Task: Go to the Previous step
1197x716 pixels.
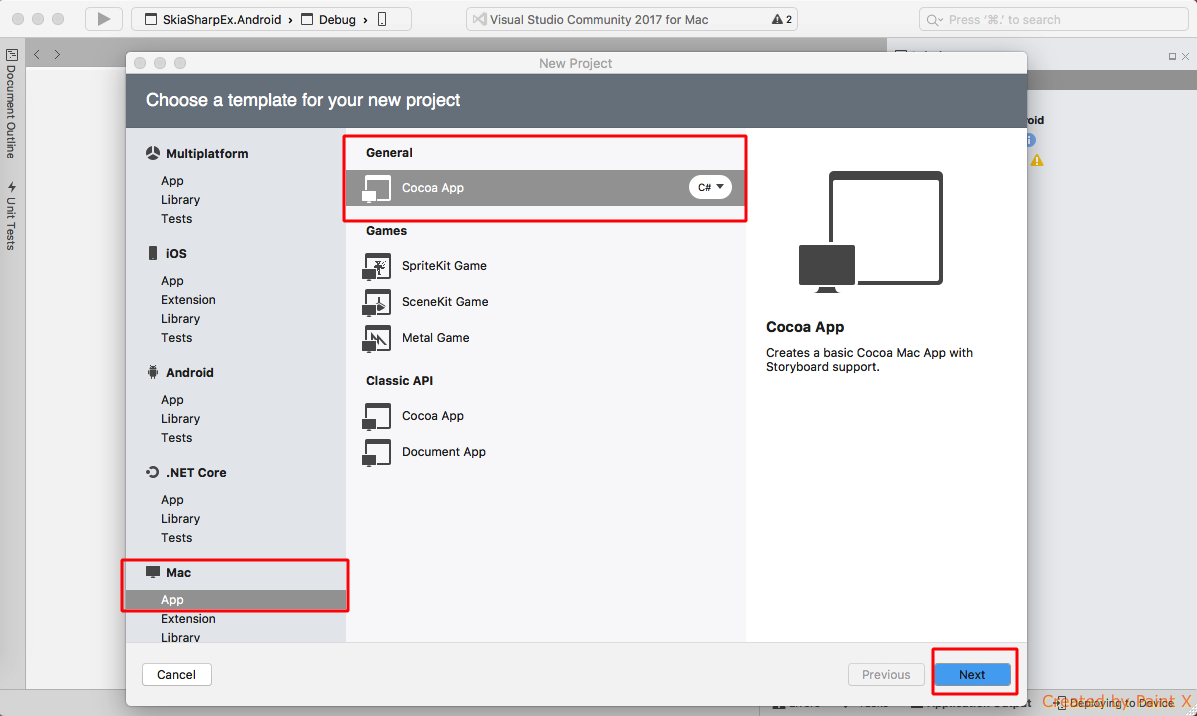Action: pos(886,675)
